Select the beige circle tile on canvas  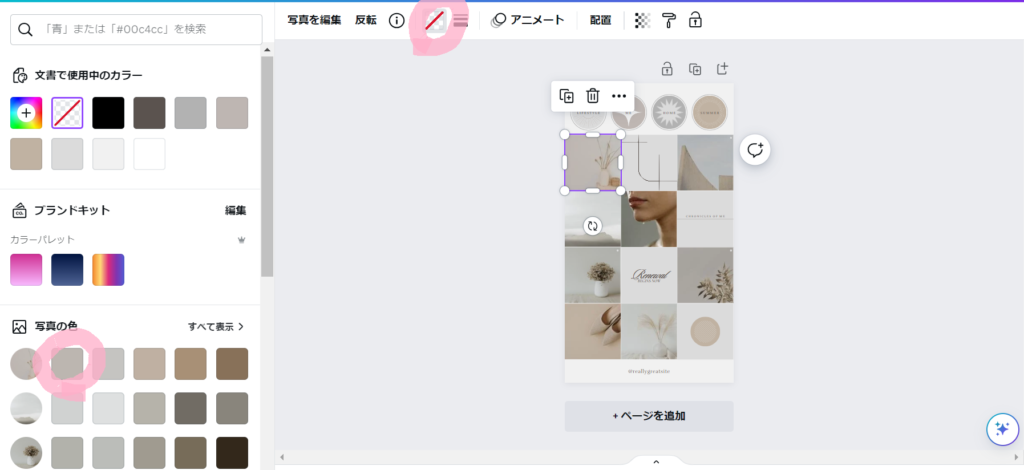point(705,331)
